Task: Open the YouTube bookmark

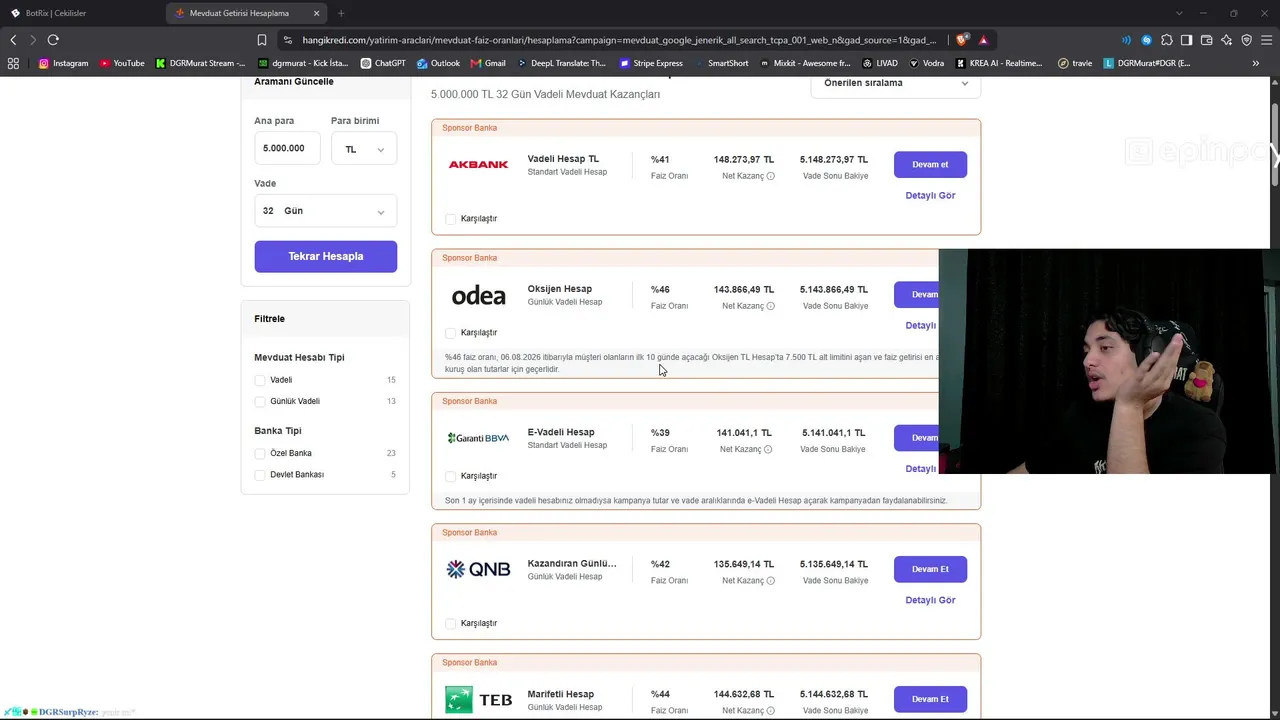Action: 122,63
